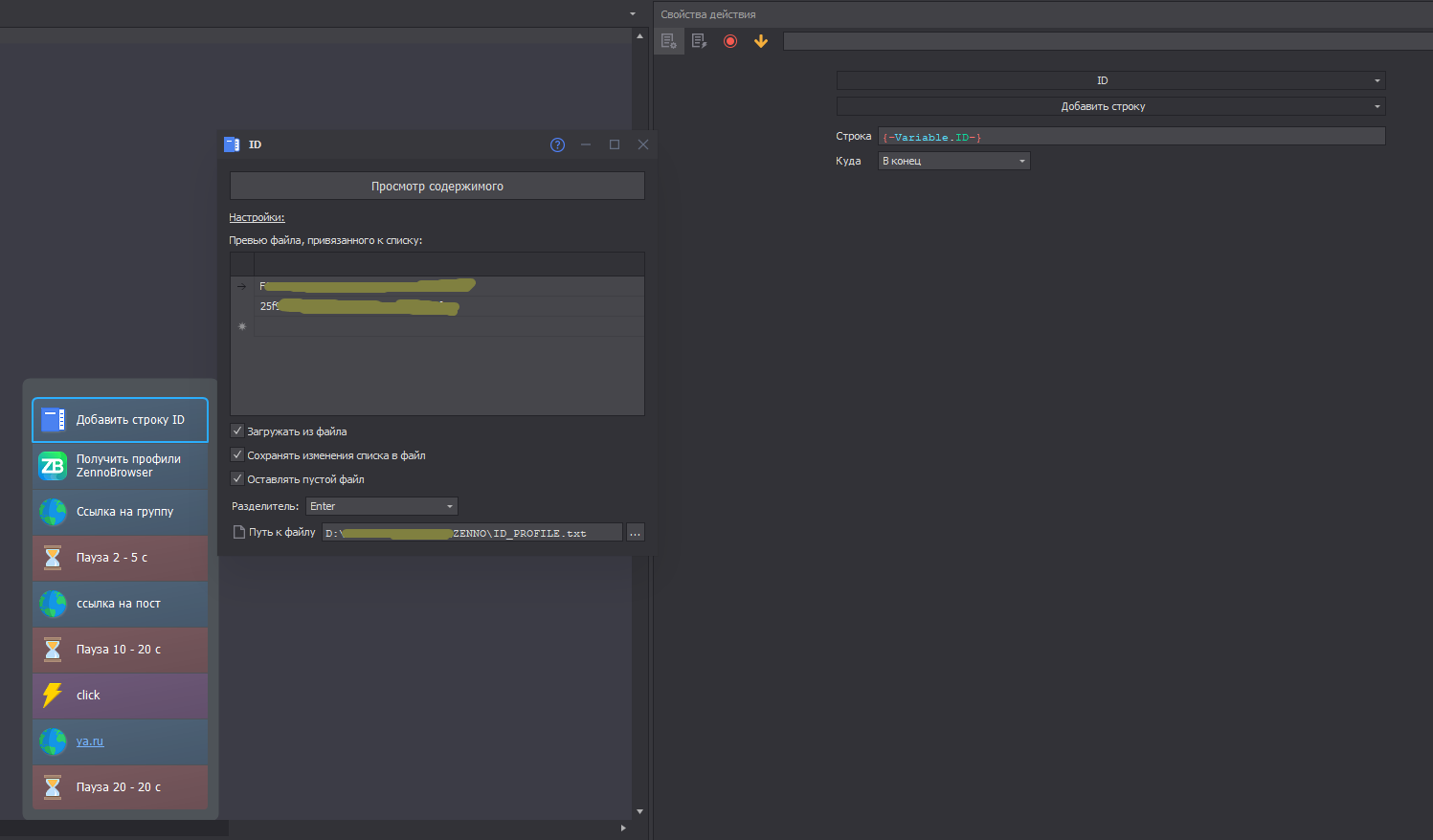The width and height of the screenshot is (1433, 840).
Task: Click the browse '...' file path button
Action: (635, 533)
